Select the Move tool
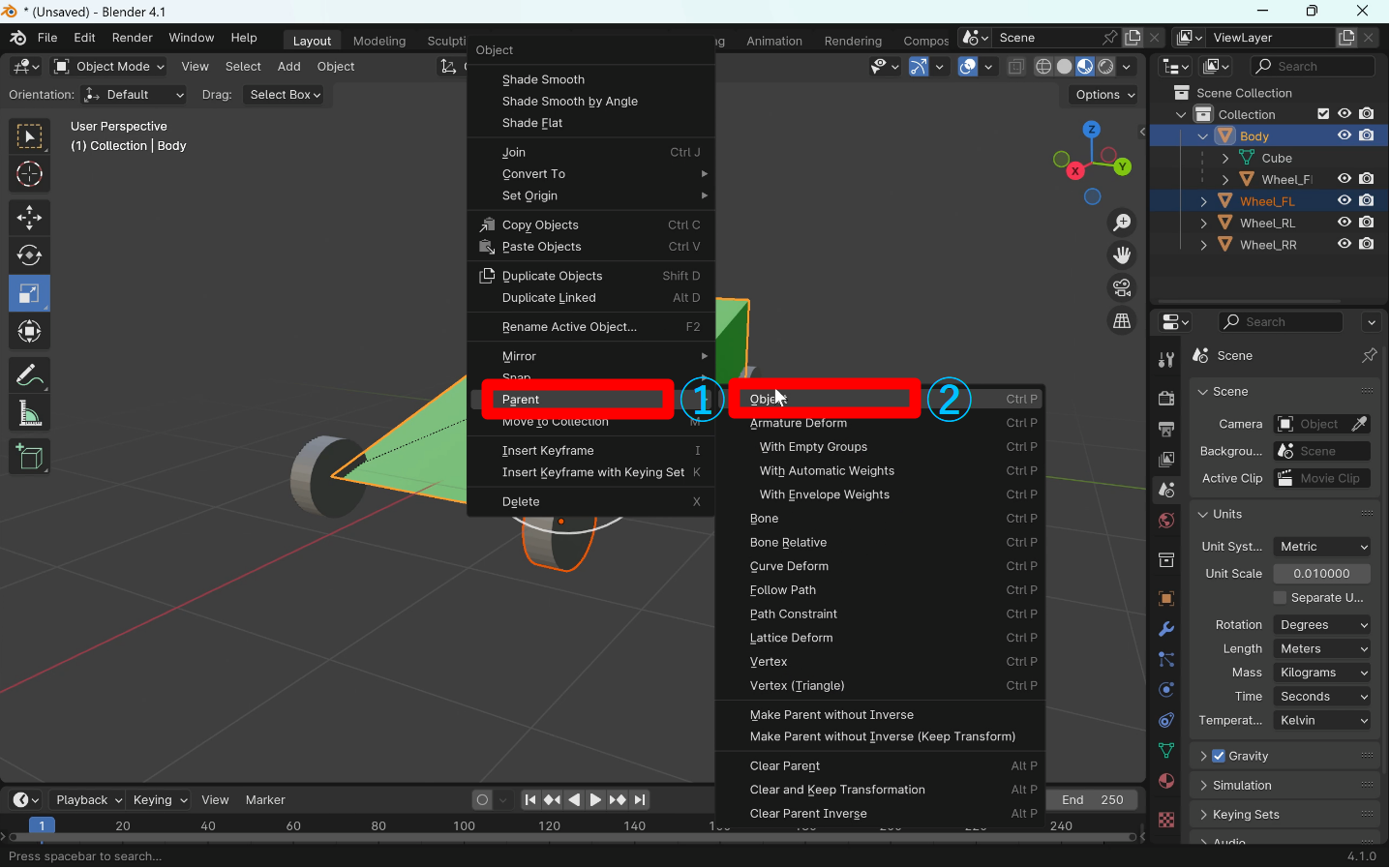The image size is (1390, 868). click(29, 218)
